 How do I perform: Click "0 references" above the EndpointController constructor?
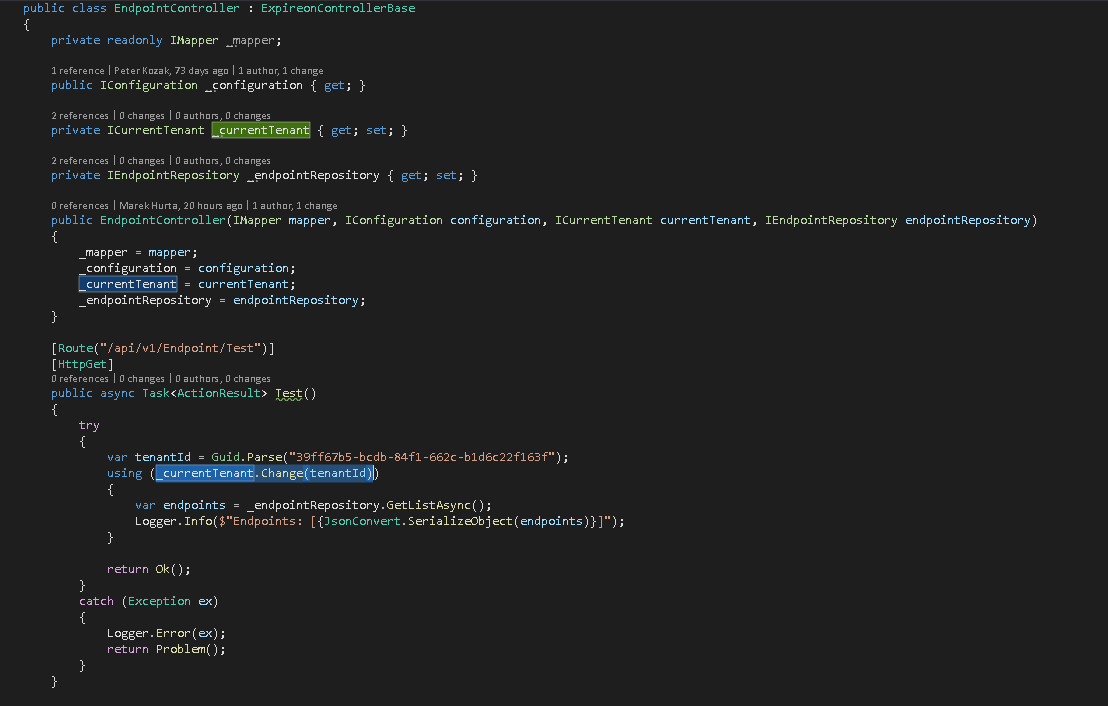(80, 205)
